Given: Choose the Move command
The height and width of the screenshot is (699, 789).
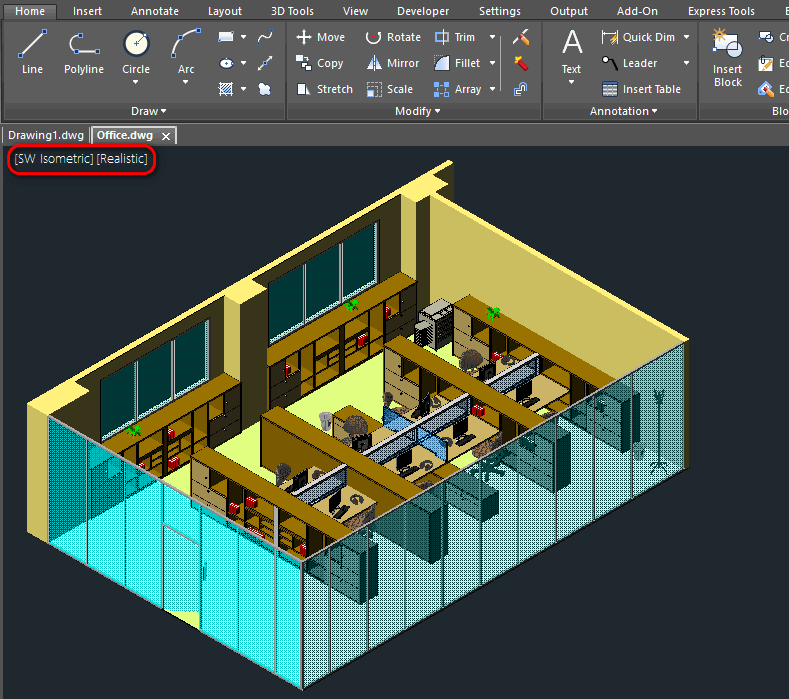Looking at the screenshot, I should click(320, 37).
